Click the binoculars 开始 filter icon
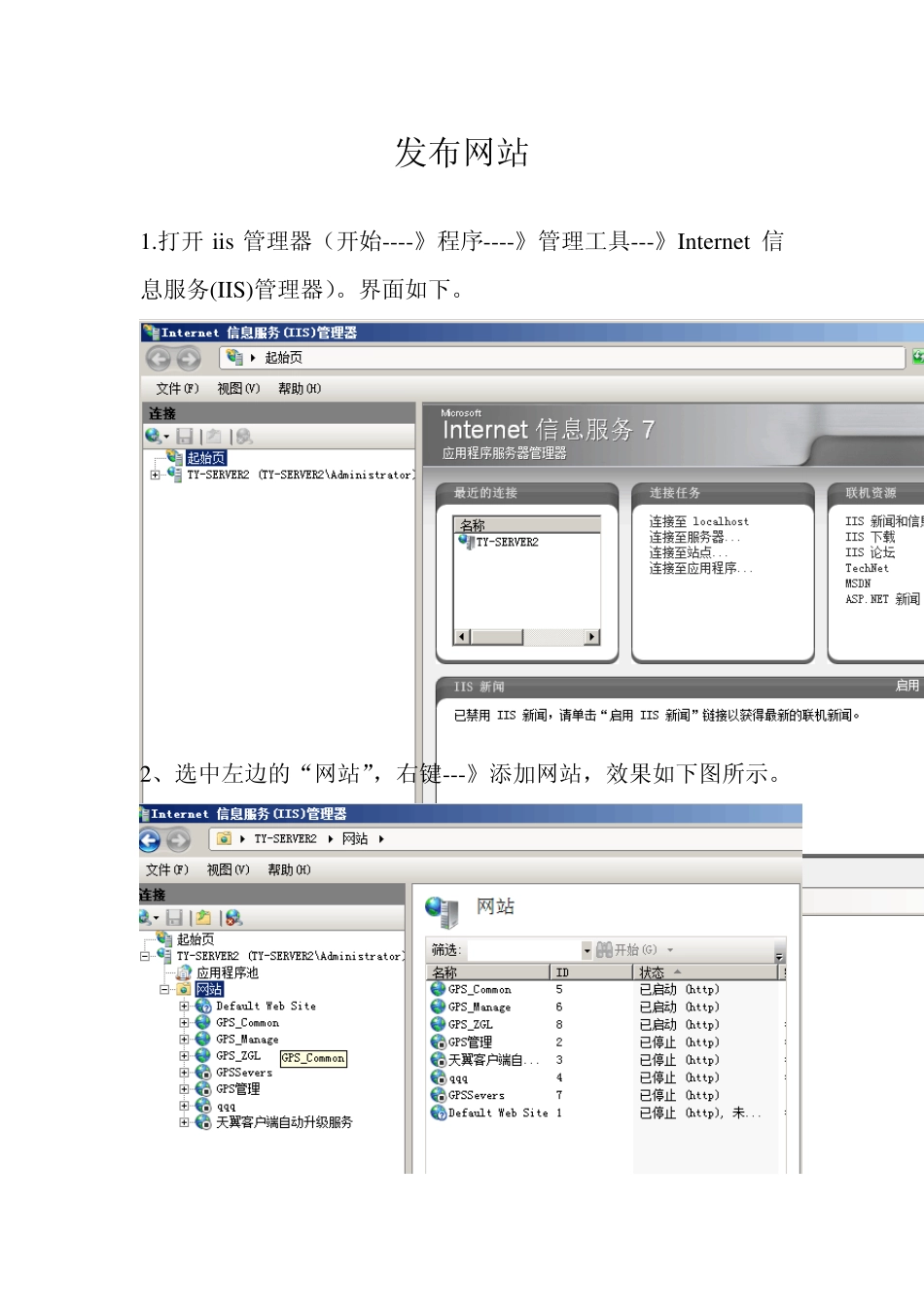This screenshot has height=1307, width=924. tap(604, 950)
